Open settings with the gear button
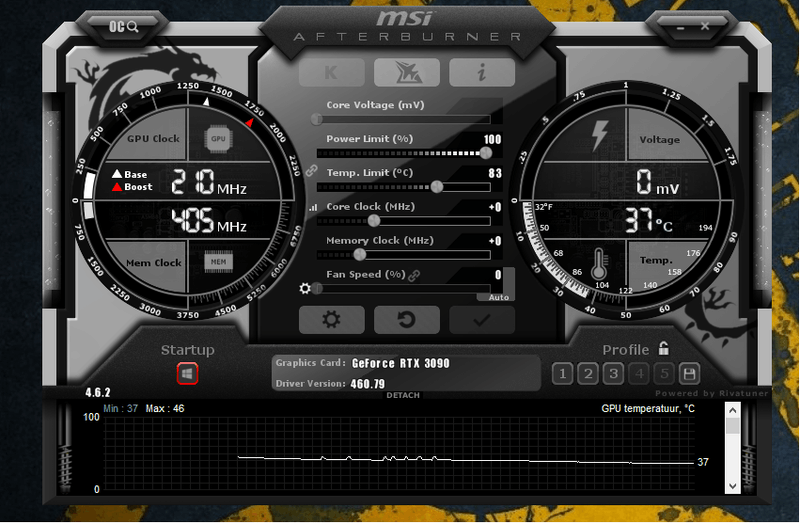 [332, 320]
